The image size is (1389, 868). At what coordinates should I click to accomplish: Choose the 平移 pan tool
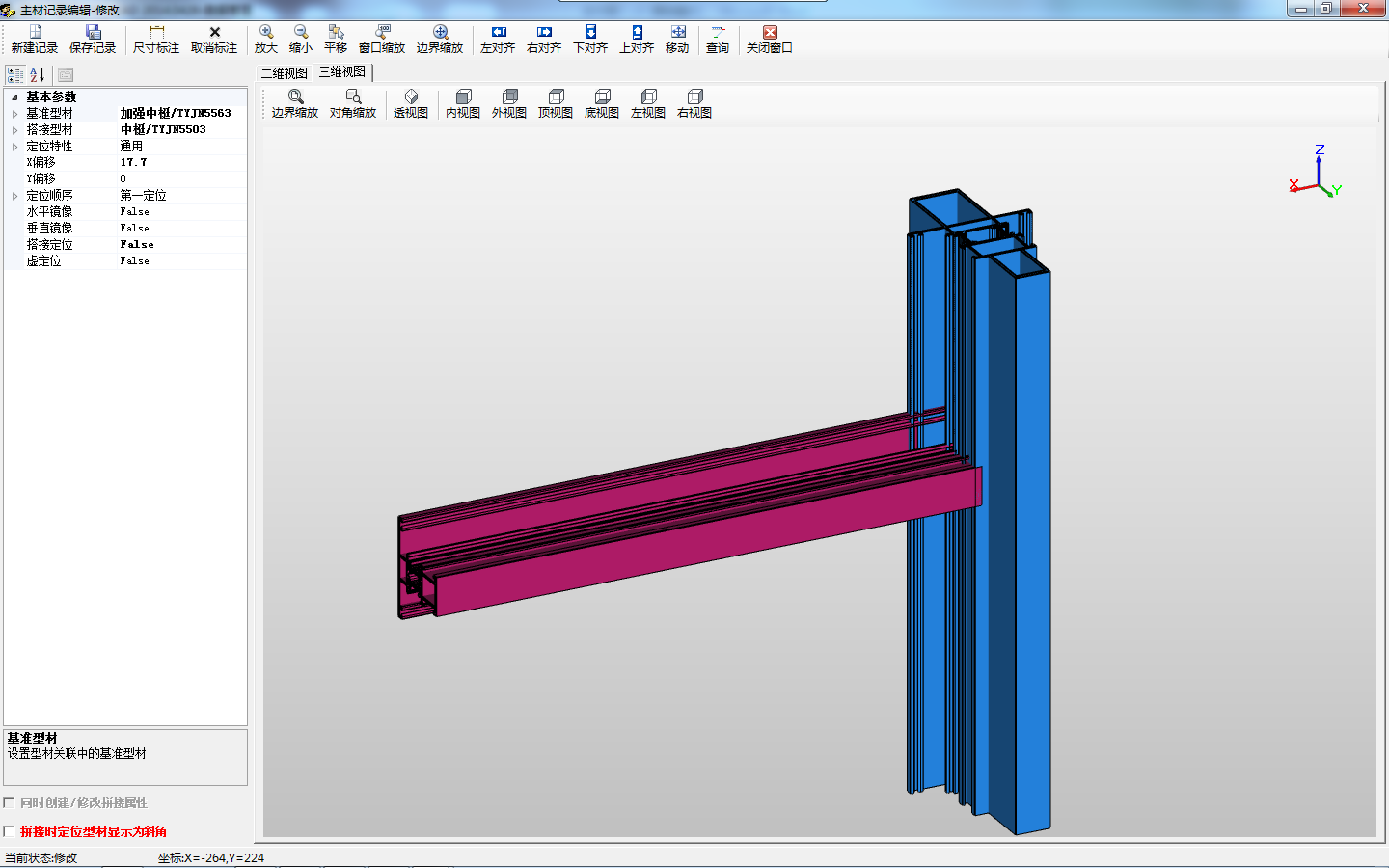pos(336,40)
